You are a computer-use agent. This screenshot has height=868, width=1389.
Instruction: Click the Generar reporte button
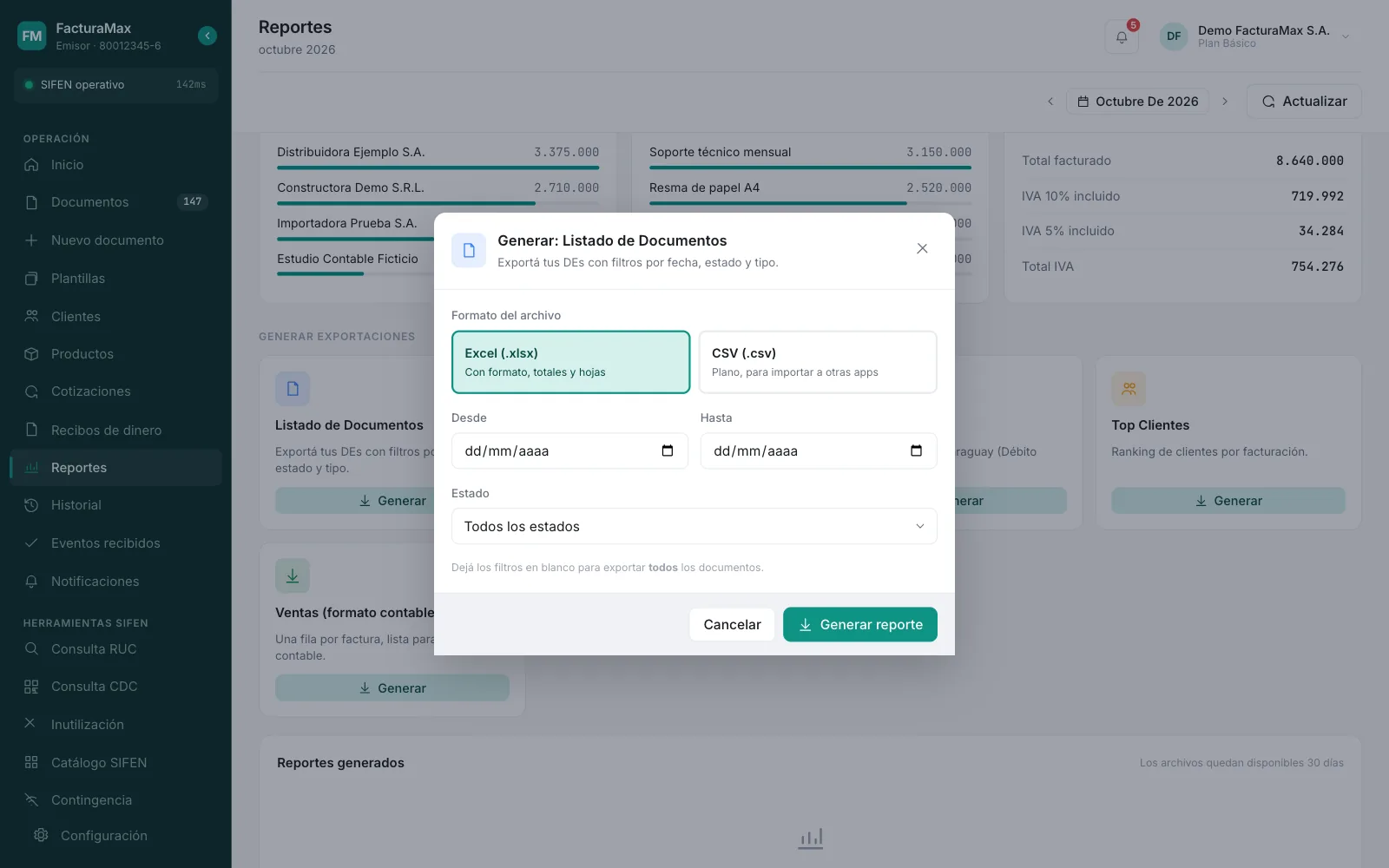(860, 624)
